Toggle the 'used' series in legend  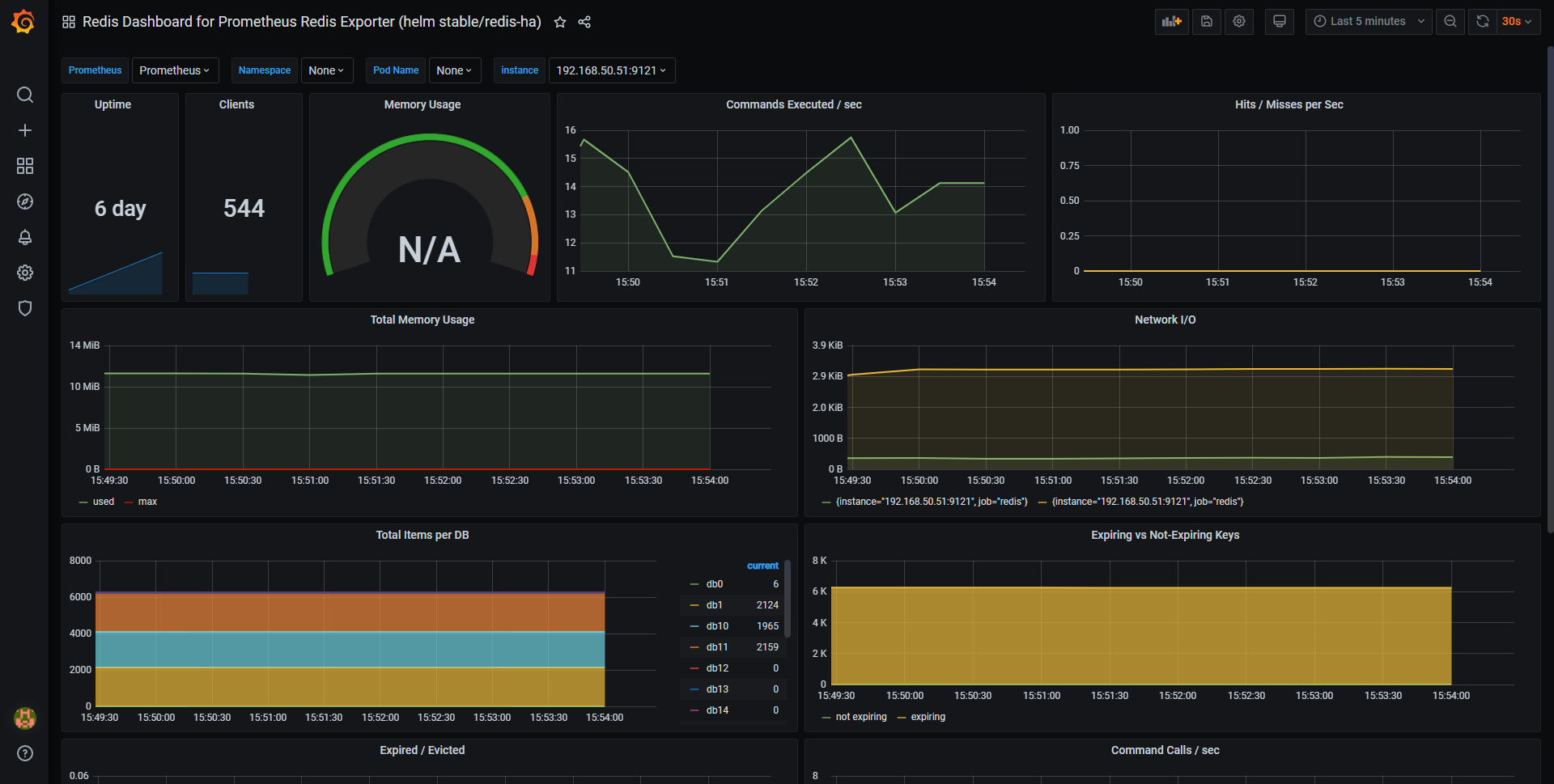coord(104,502)
